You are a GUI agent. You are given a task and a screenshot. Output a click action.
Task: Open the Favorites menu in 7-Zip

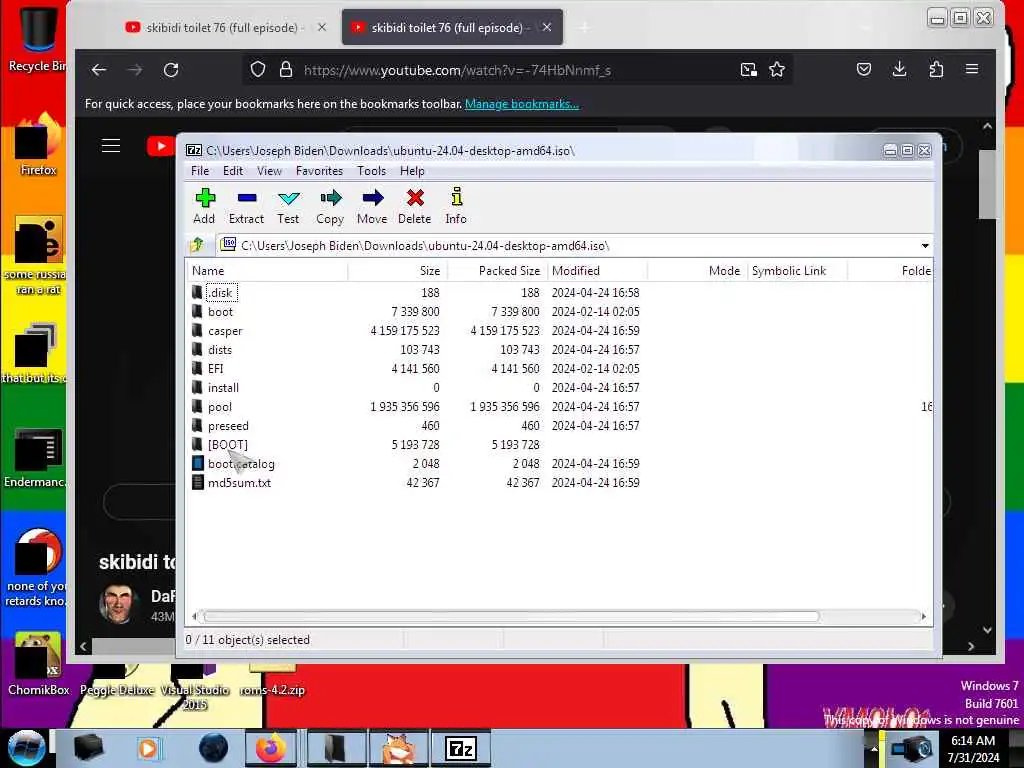(x=319, y=171)
